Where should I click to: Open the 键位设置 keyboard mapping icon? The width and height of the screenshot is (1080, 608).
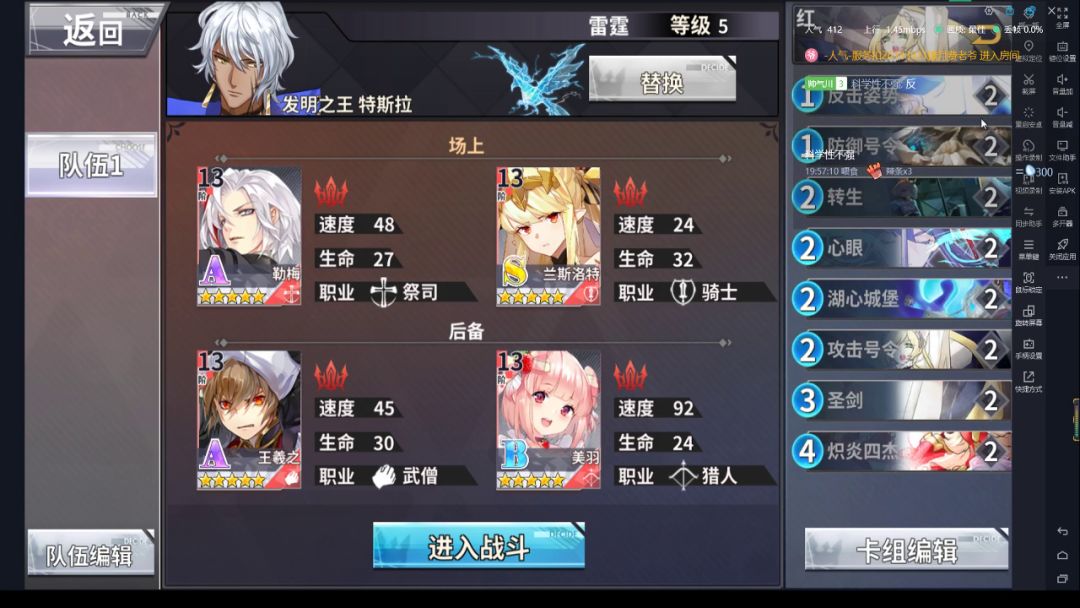click(x=1062, y=50)
